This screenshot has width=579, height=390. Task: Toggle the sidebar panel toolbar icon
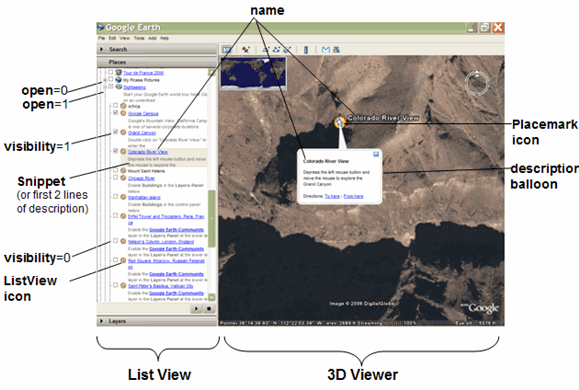[226, 49]
